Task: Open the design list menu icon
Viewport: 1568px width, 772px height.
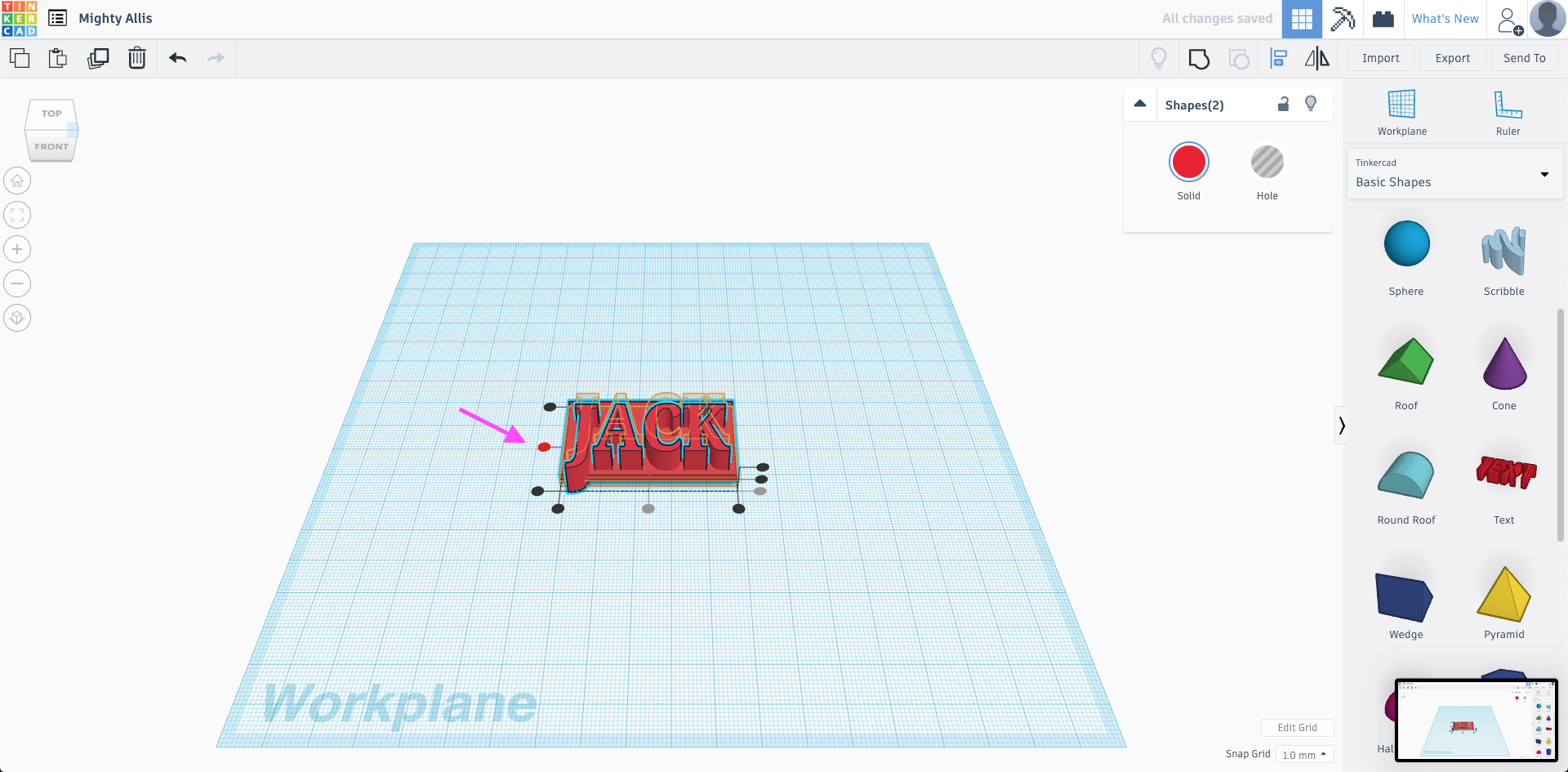Action: point(57,18)
